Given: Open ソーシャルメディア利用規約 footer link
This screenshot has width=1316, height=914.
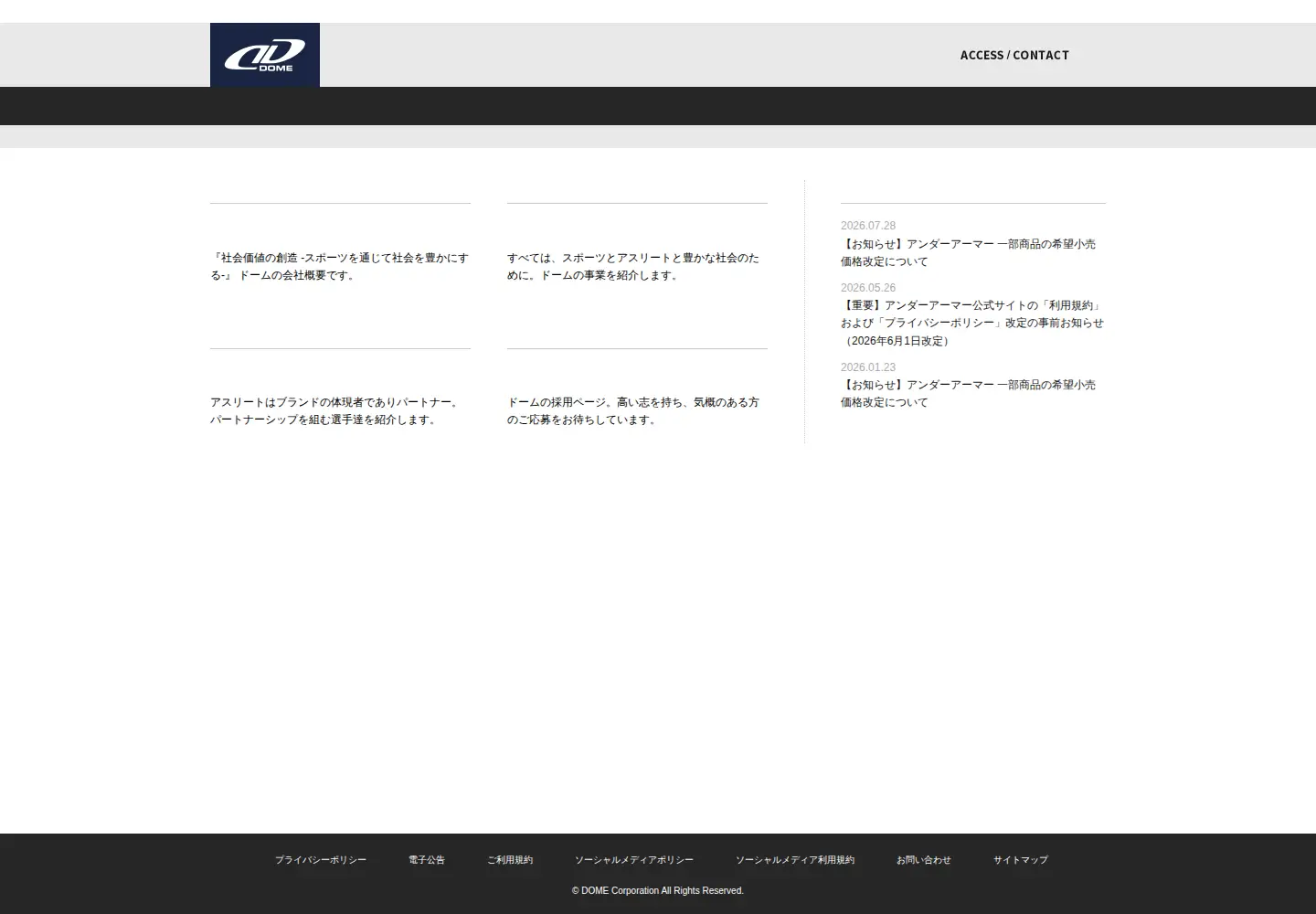Looking at the screenshot, I should tap(795, 860).
